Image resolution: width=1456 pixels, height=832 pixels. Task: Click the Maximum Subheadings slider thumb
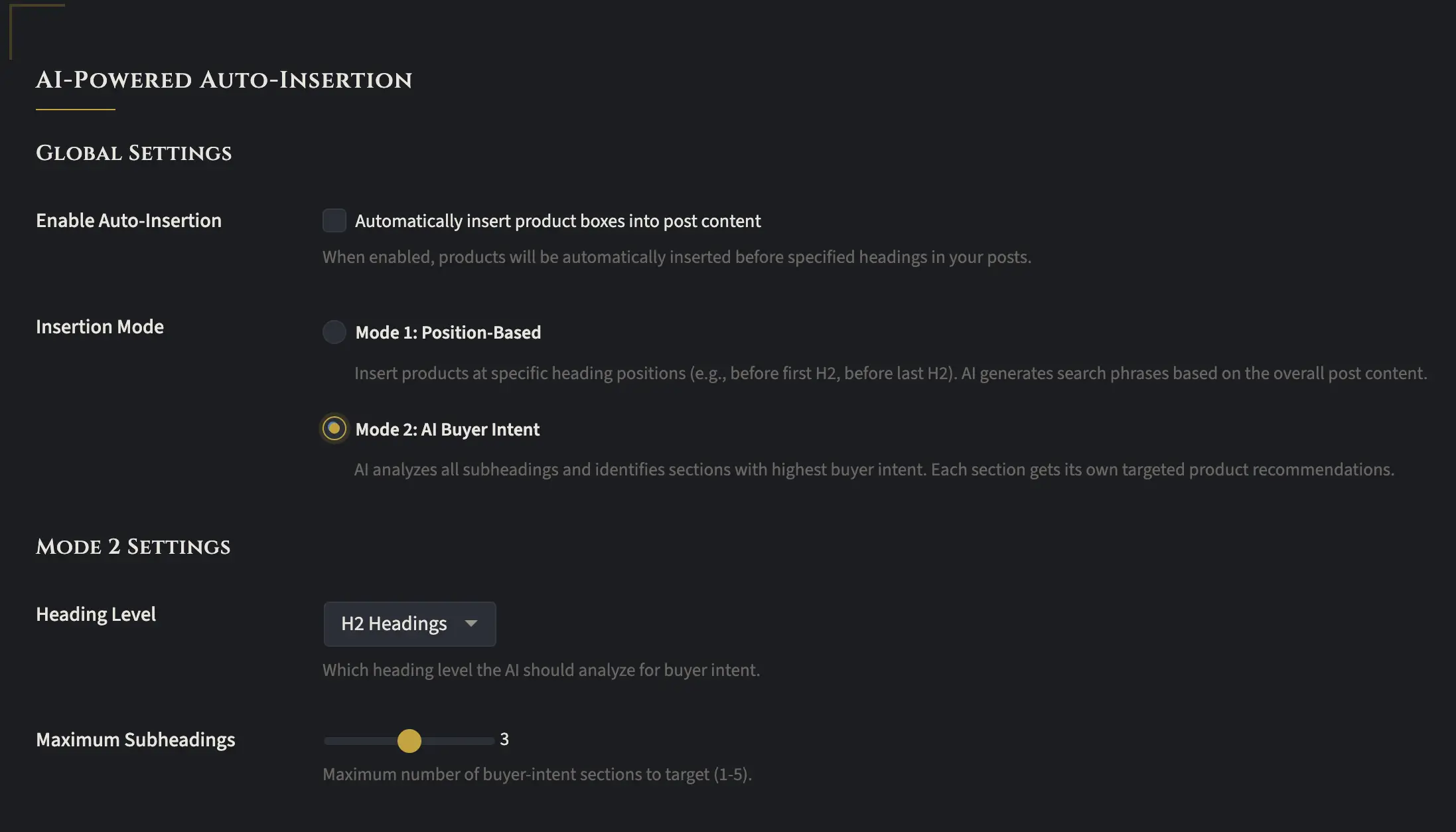[409, 740]
